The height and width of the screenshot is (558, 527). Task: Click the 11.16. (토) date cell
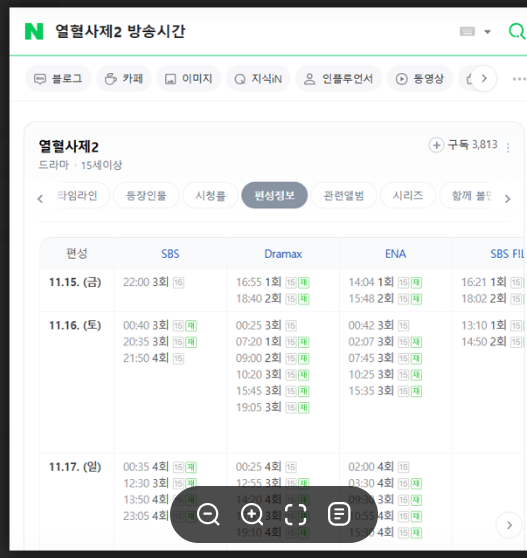click(75, 325)
